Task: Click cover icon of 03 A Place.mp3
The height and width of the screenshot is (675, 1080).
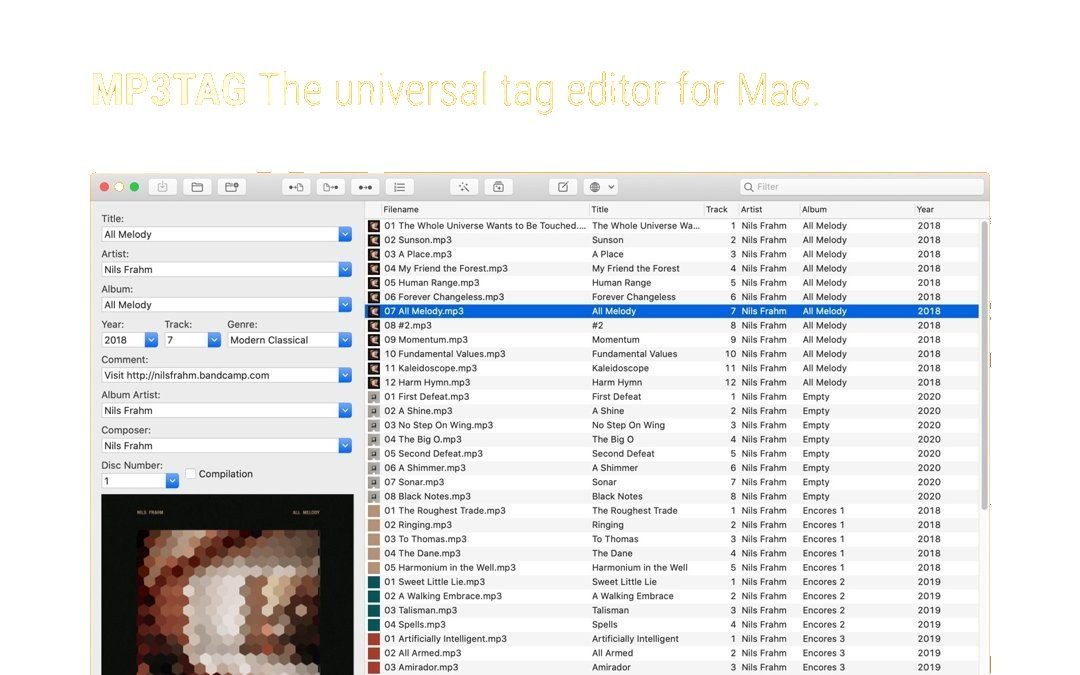Action: point(374,254)
